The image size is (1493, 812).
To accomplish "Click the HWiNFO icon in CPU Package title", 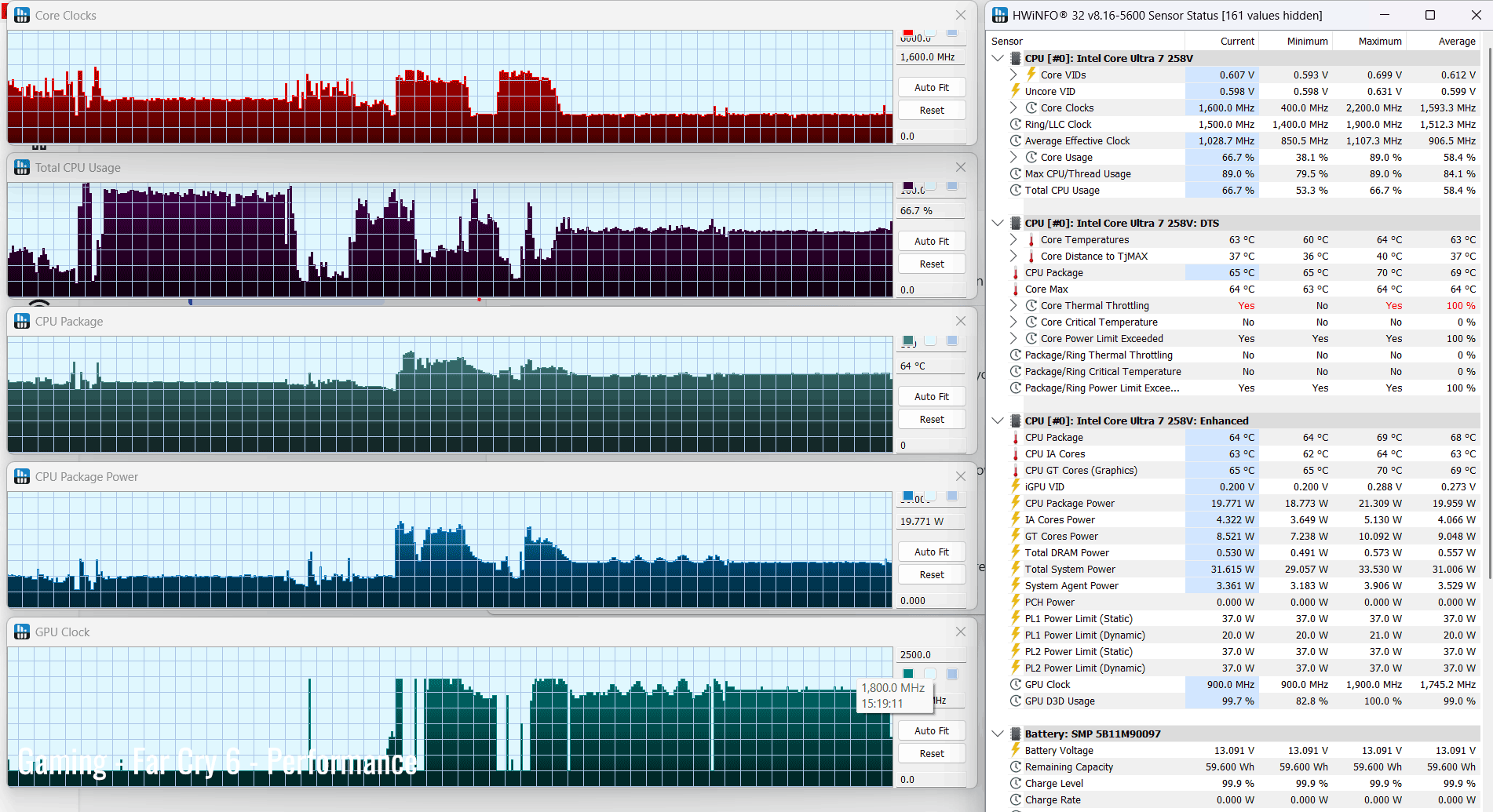I will (22, 321).
